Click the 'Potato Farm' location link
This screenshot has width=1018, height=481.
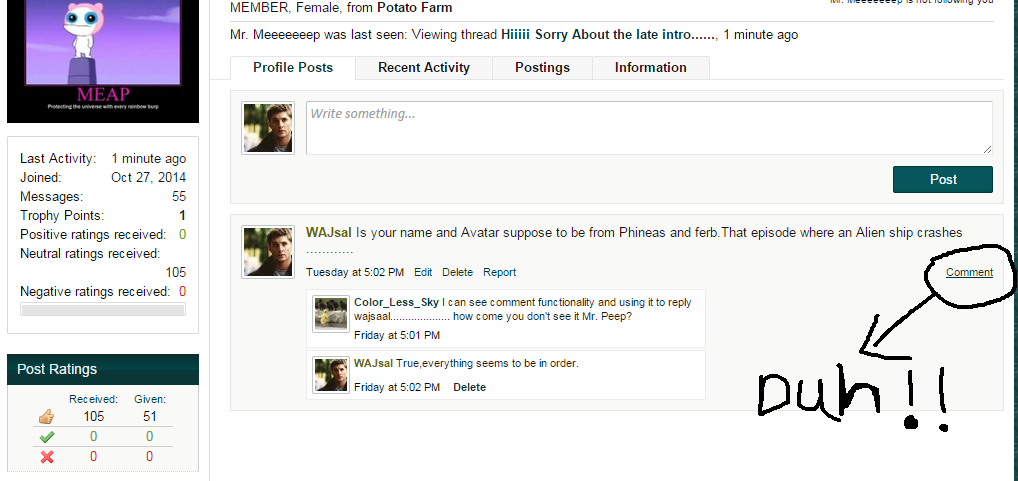(415, 8)
